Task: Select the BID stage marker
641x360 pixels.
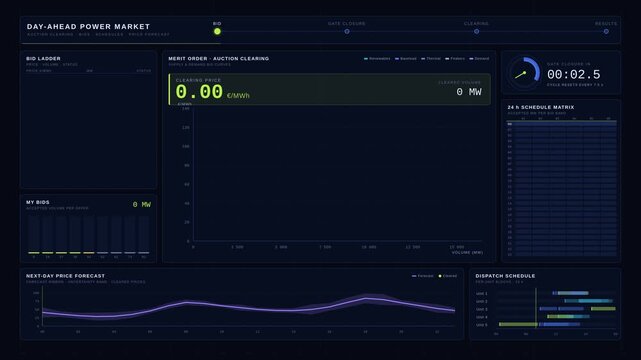Action: point(217,31)
